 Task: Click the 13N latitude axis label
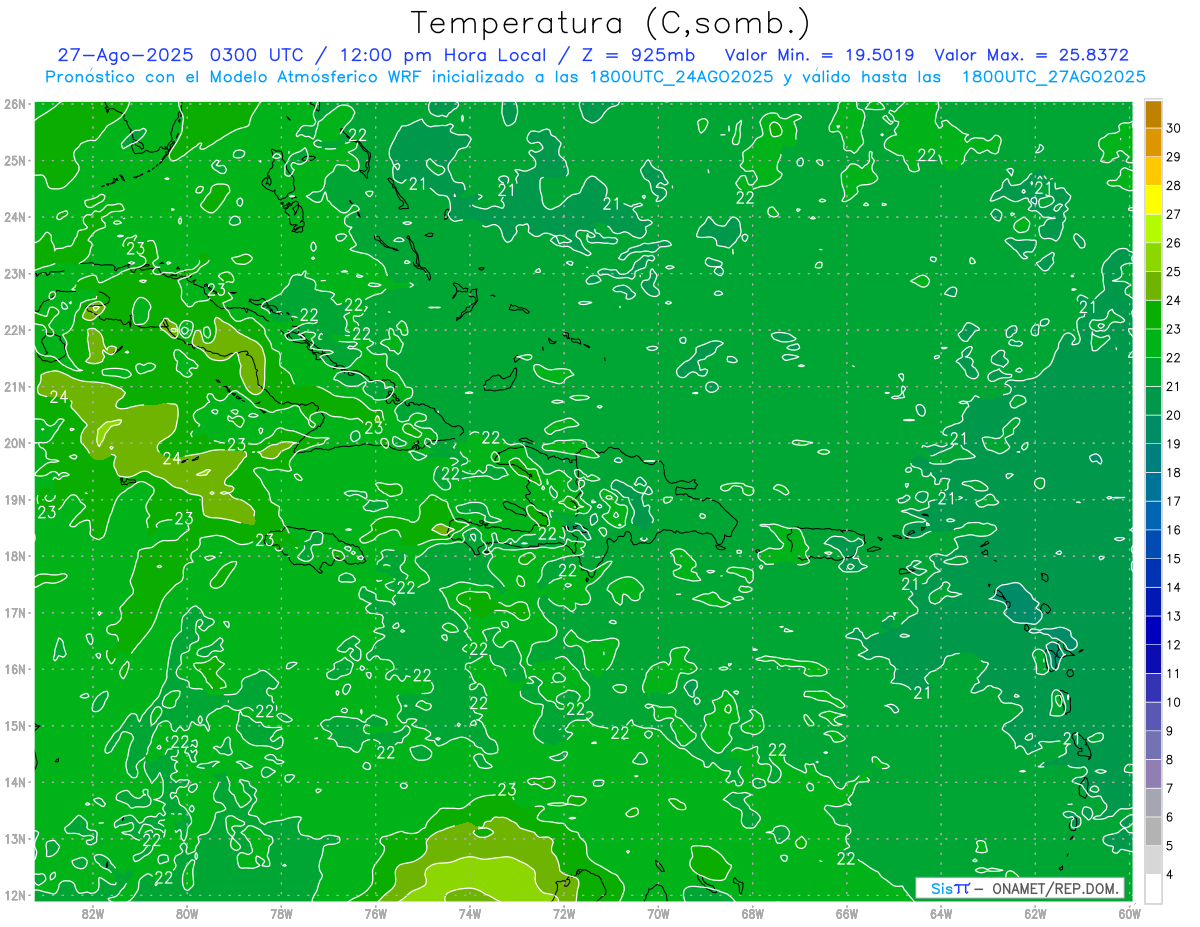15,838
